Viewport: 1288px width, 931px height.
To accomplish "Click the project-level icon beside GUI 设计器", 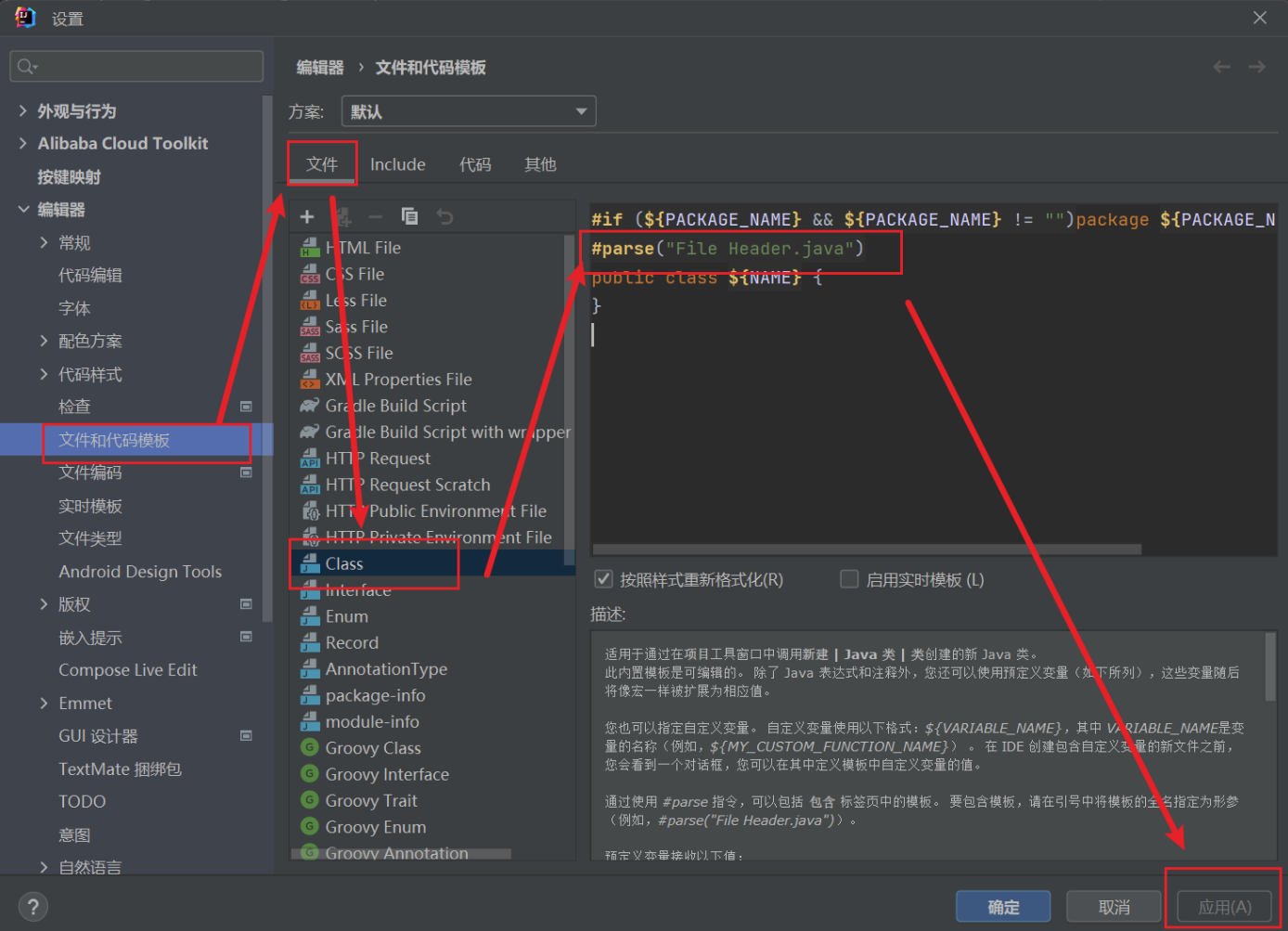I will point(246,735).
